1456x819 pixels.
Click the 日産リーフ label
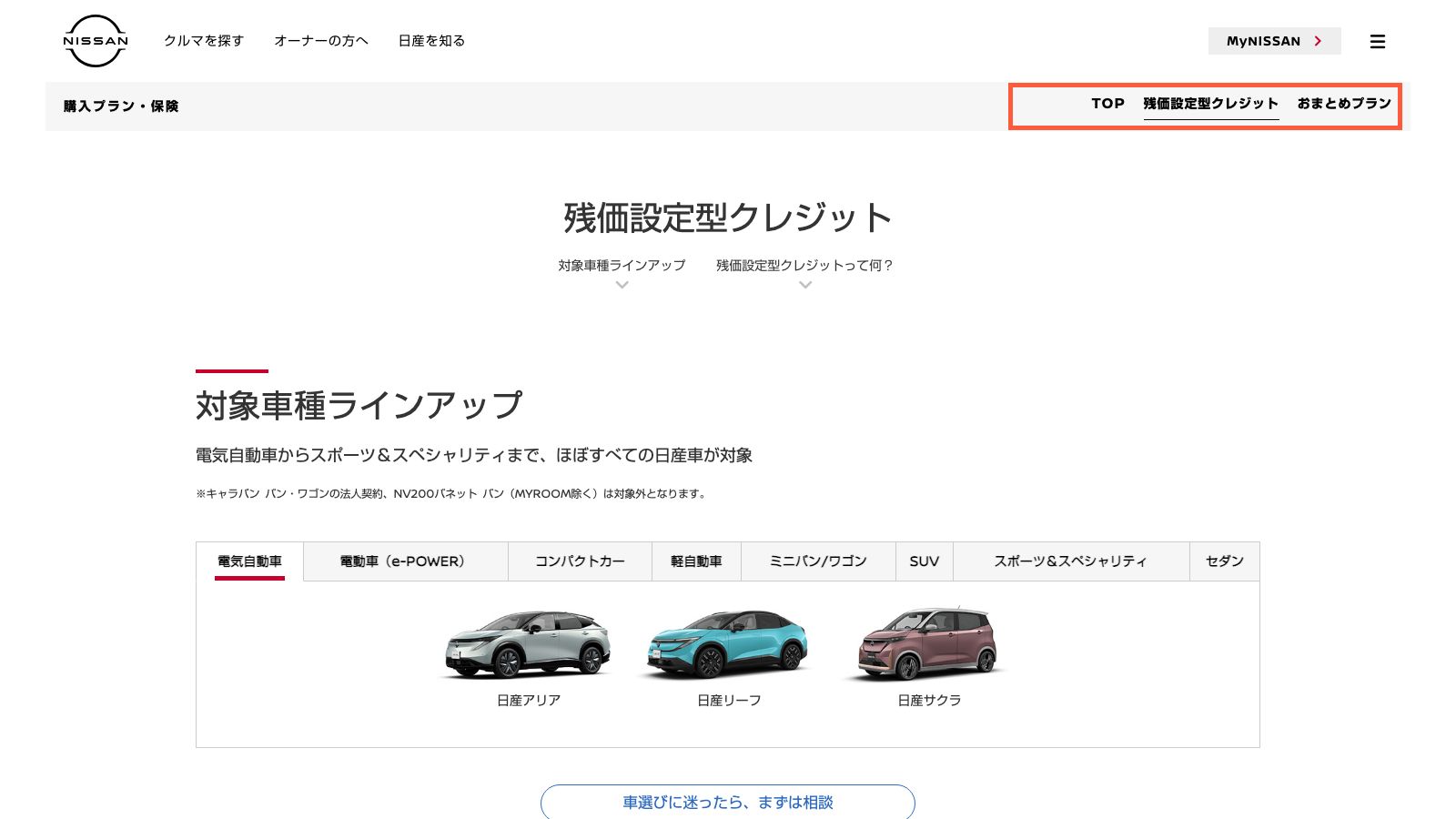[x=729, y=701]
